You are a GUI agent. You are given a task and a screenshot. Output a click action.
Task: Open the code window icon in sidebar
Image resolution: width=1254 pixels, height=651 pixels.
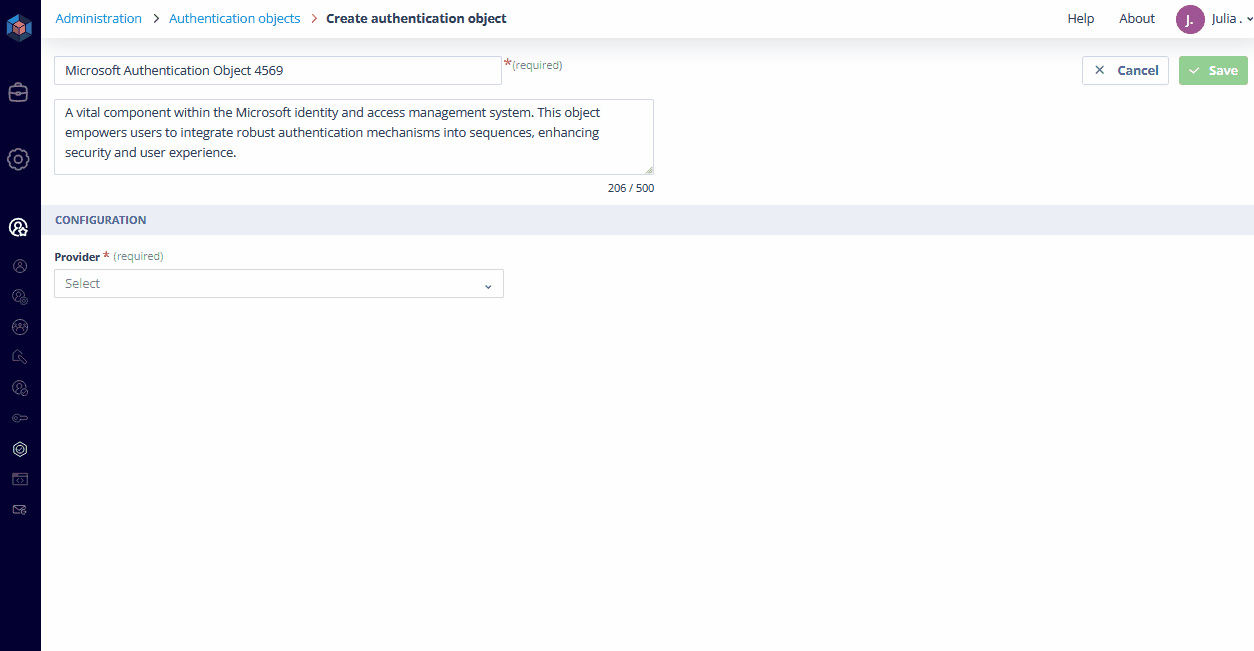tap(20, 479)
